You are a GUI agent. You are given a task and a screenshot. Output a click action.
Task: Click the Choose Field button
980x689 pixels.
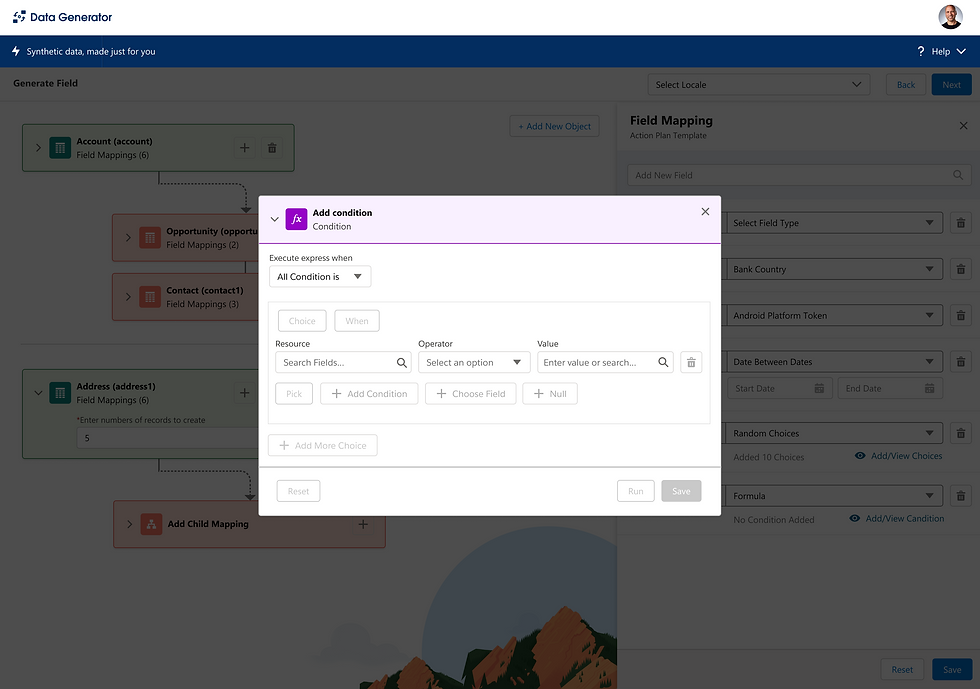[471, 393]
